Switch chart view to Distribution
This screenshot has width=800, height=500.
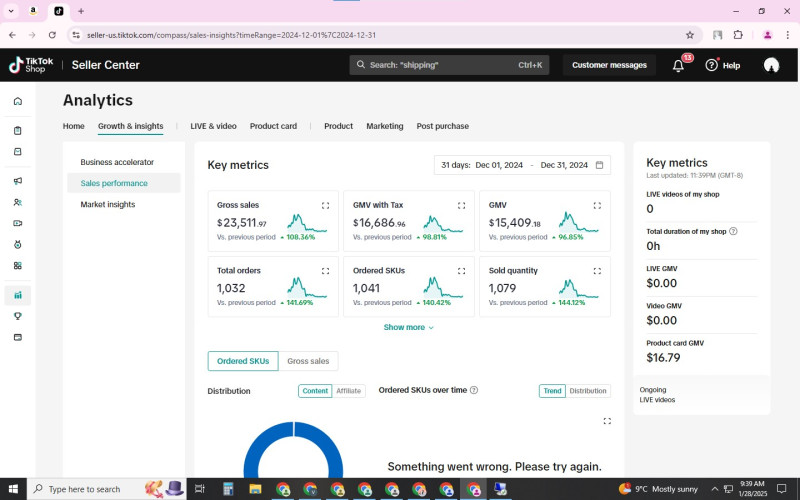(588, 391)
